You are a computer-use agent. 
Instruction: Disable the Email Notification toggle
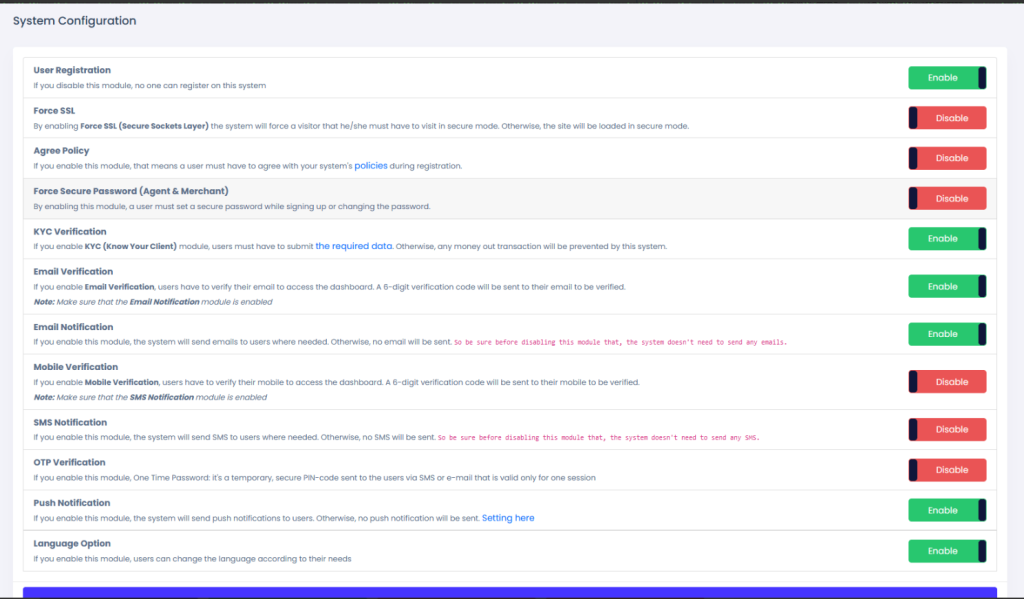[947, 334]
